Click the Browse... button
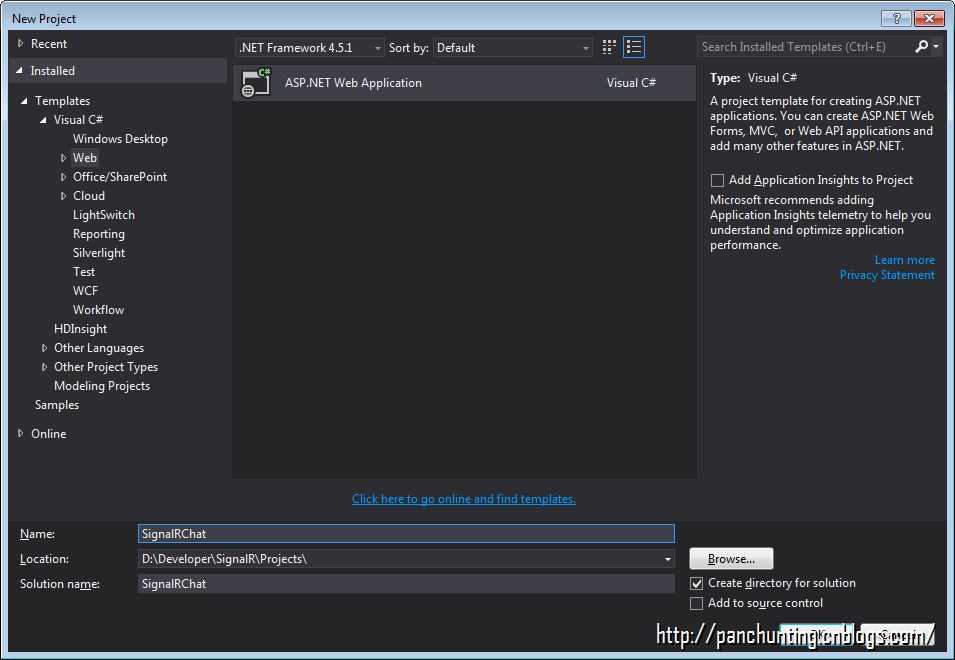This screenshot has height=660, width=955. (x=731, y=559)
